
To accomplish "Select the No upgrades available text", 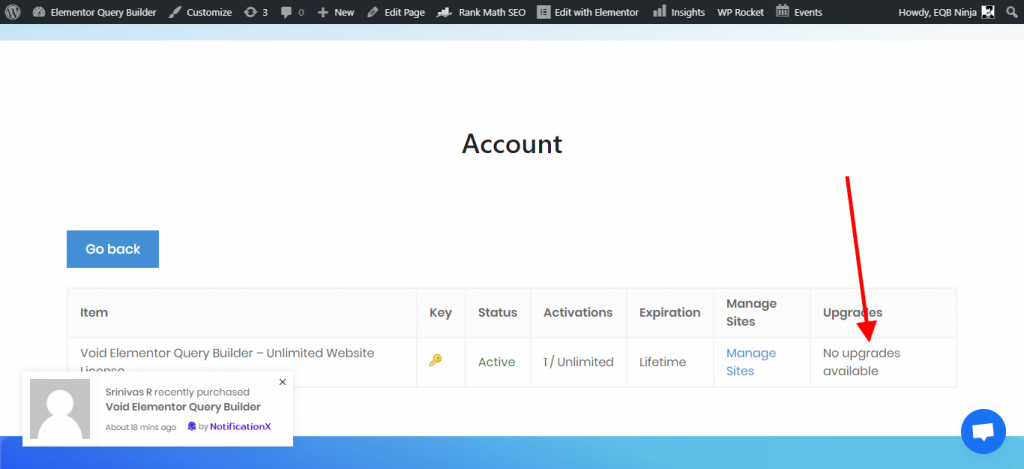I will coord(861,362).
